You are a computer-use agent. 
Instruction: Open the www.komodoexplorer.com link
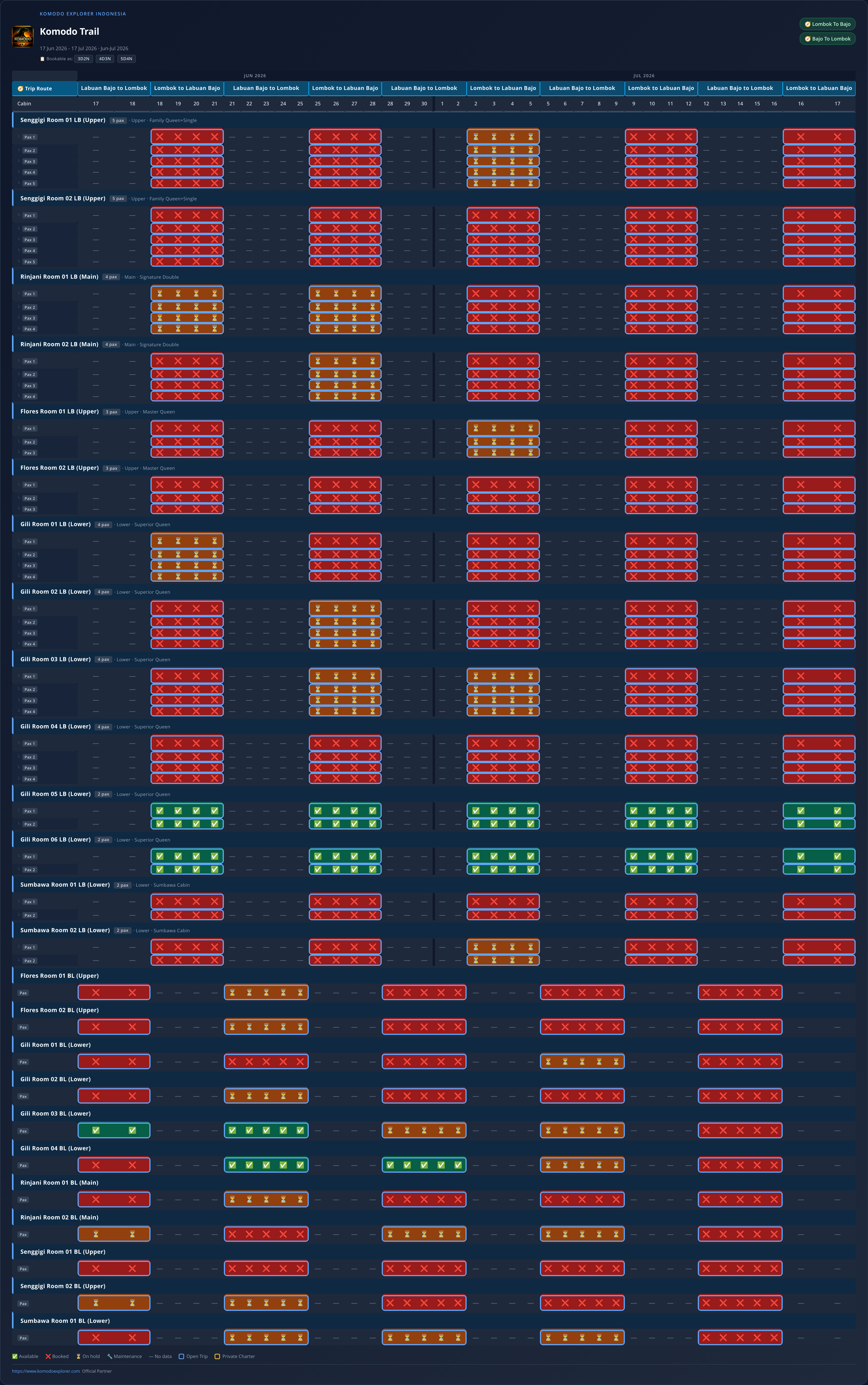(46, 1371)
